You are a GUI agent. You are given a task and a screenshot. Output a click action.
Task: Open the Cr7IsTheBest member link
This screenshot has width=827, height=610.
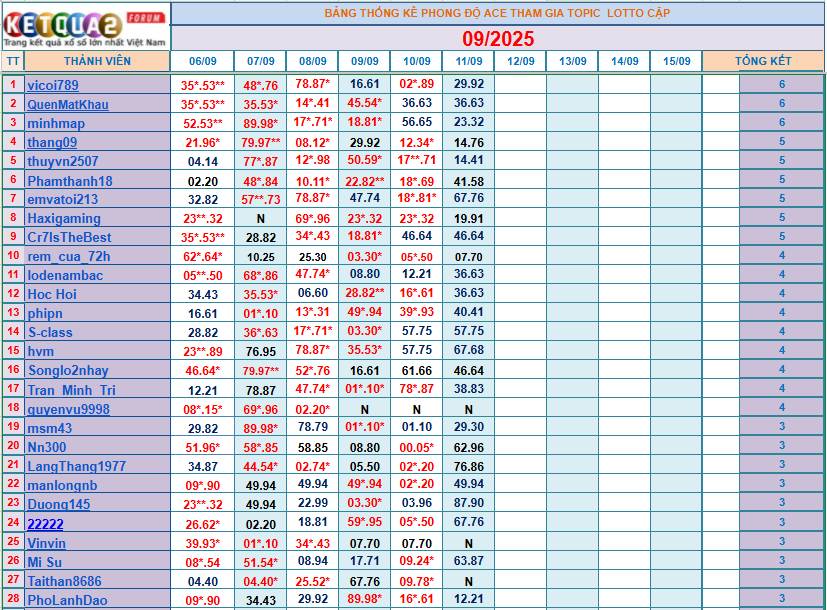[70, 237]
